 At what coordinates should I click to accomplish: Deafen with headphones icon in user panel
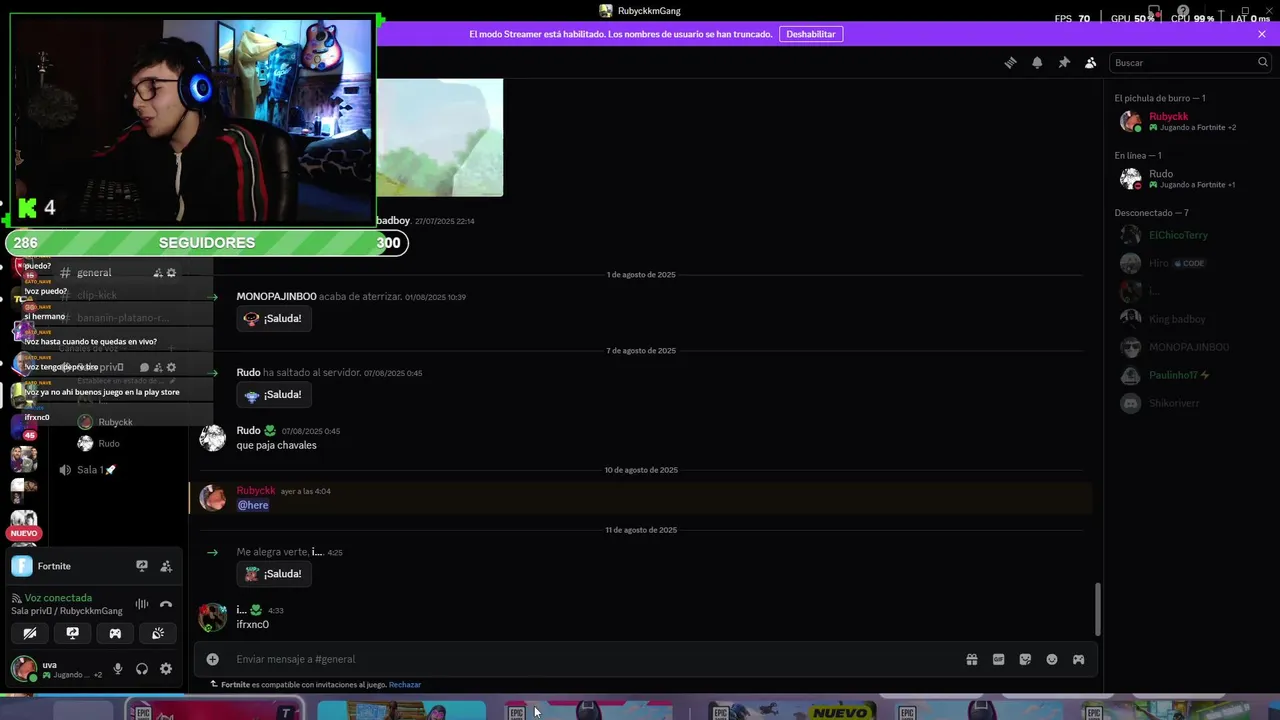tap(142, 669)
